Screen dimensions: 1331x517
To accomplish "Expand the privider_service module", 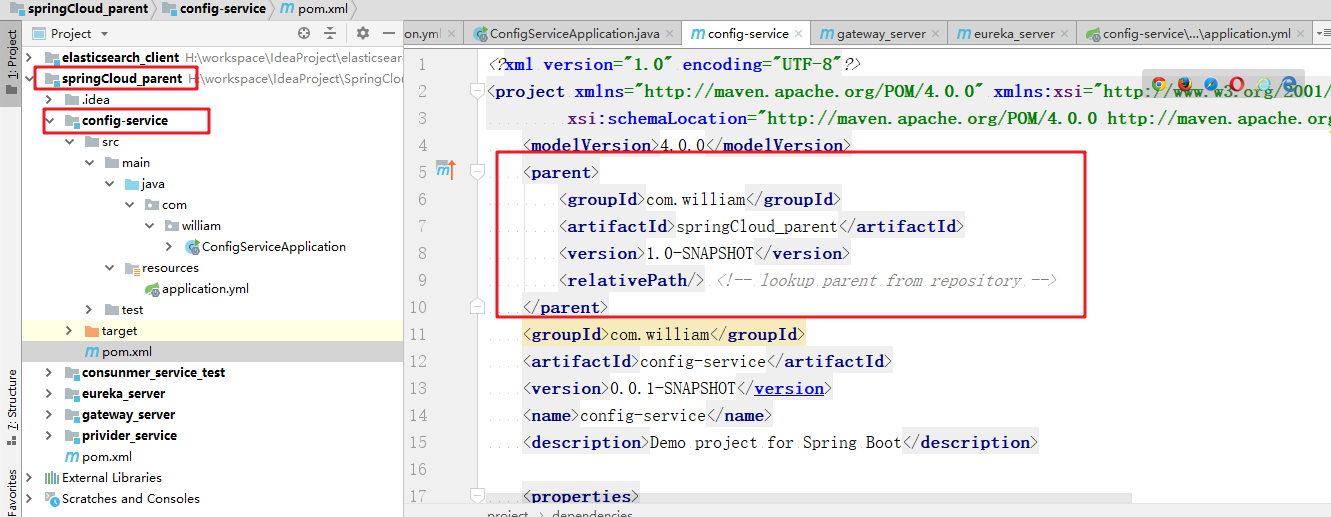I will pyautogui.click(x=49, y=435).
